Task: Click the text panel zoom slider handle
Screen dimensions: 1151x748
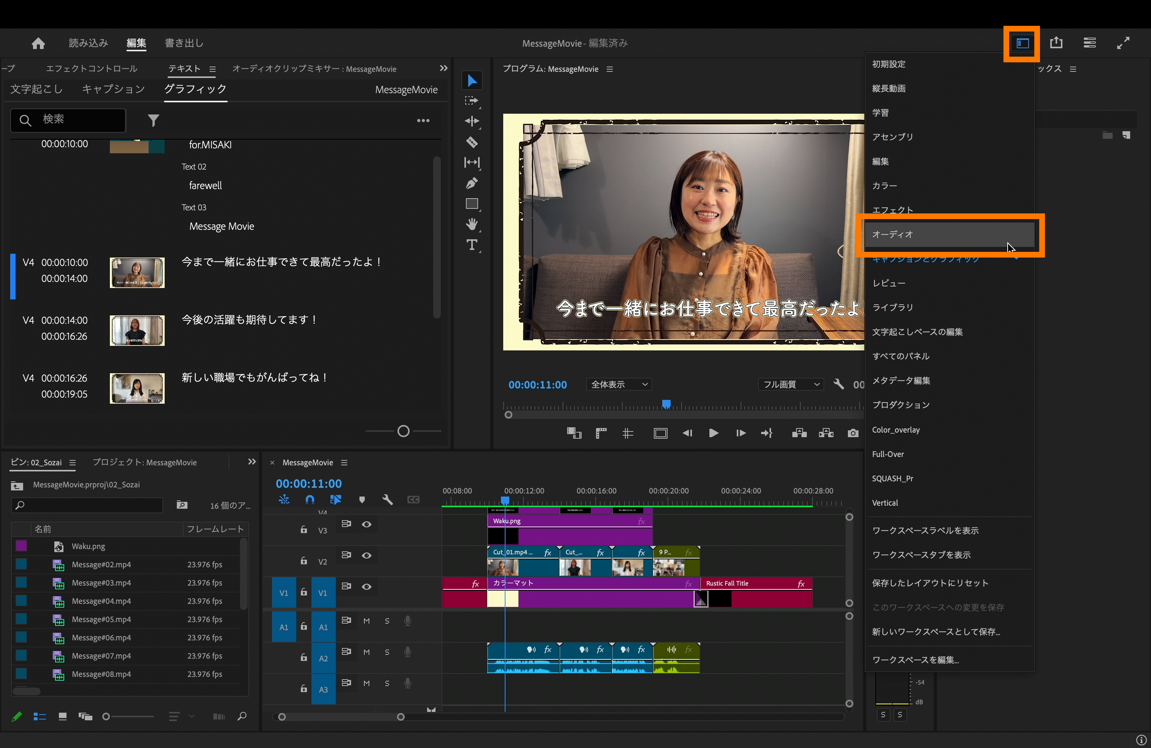Action: click(403, 431)
